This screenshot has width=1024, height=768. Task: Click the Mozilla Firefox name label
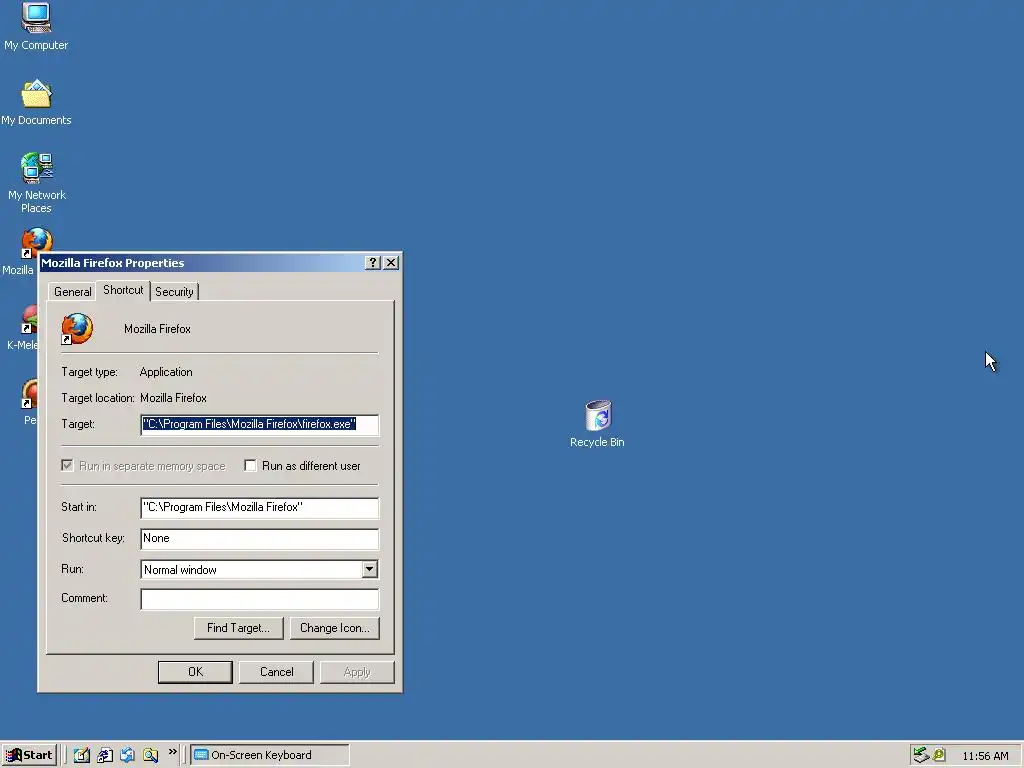157,329
